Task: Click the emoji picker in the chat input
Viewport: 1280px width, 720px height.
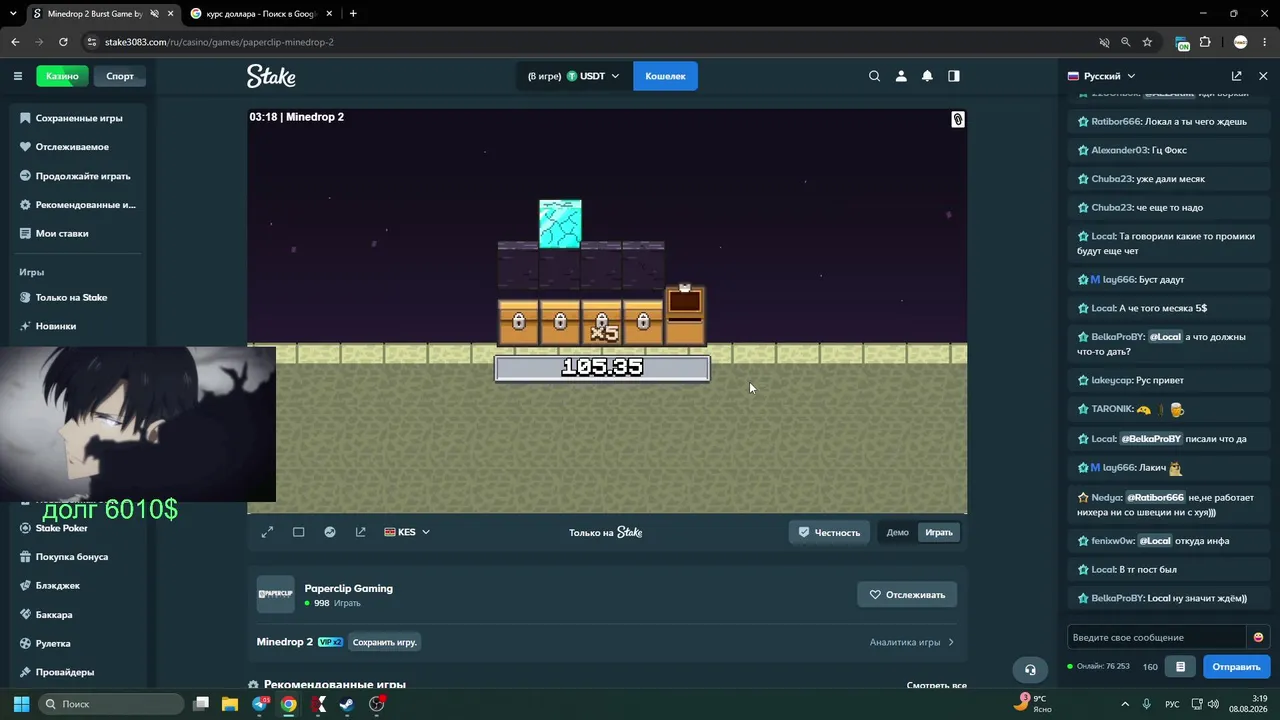Action: pos(1259,637)
